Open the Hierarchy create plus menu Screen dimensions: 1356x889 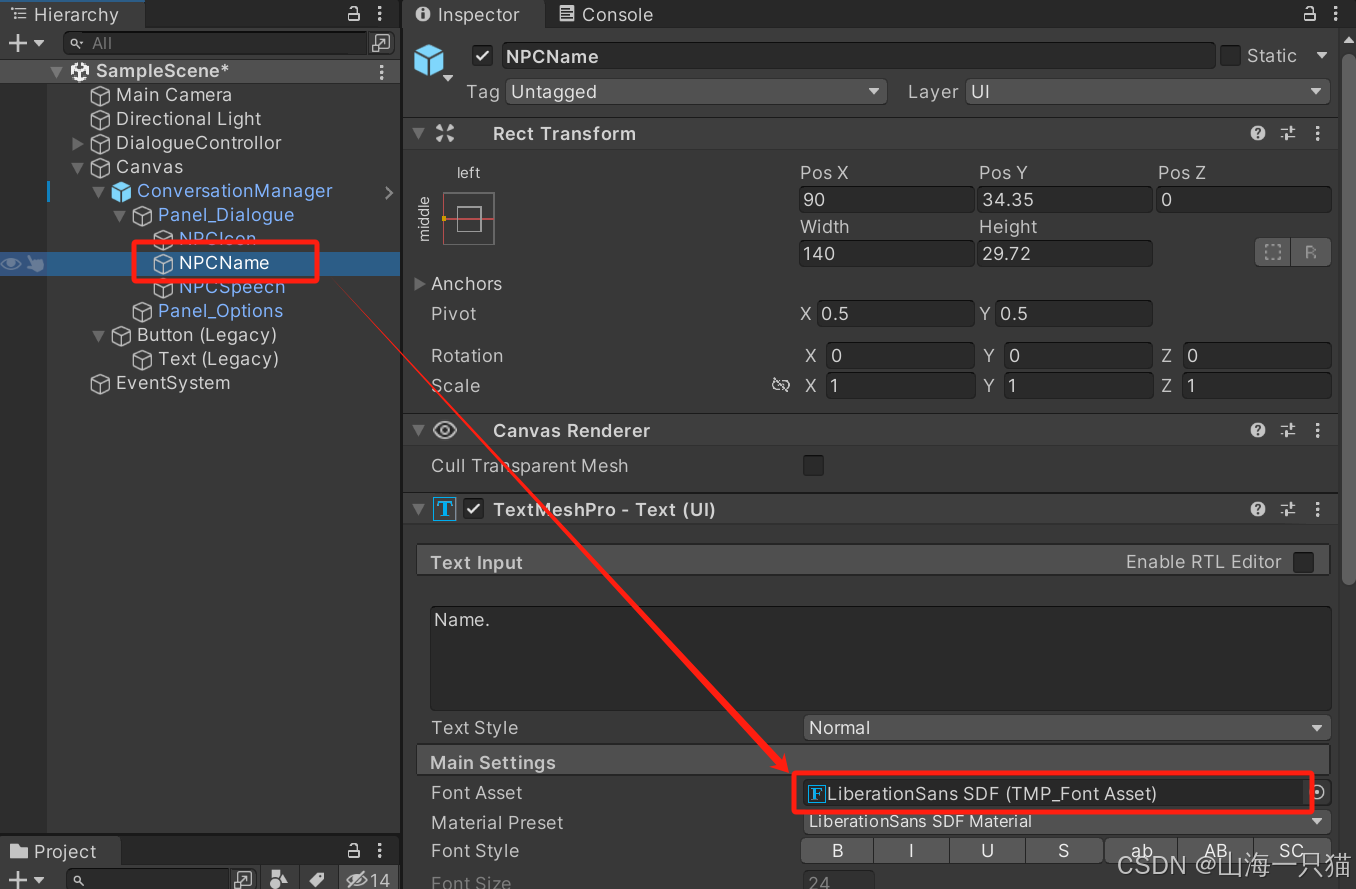25,43
